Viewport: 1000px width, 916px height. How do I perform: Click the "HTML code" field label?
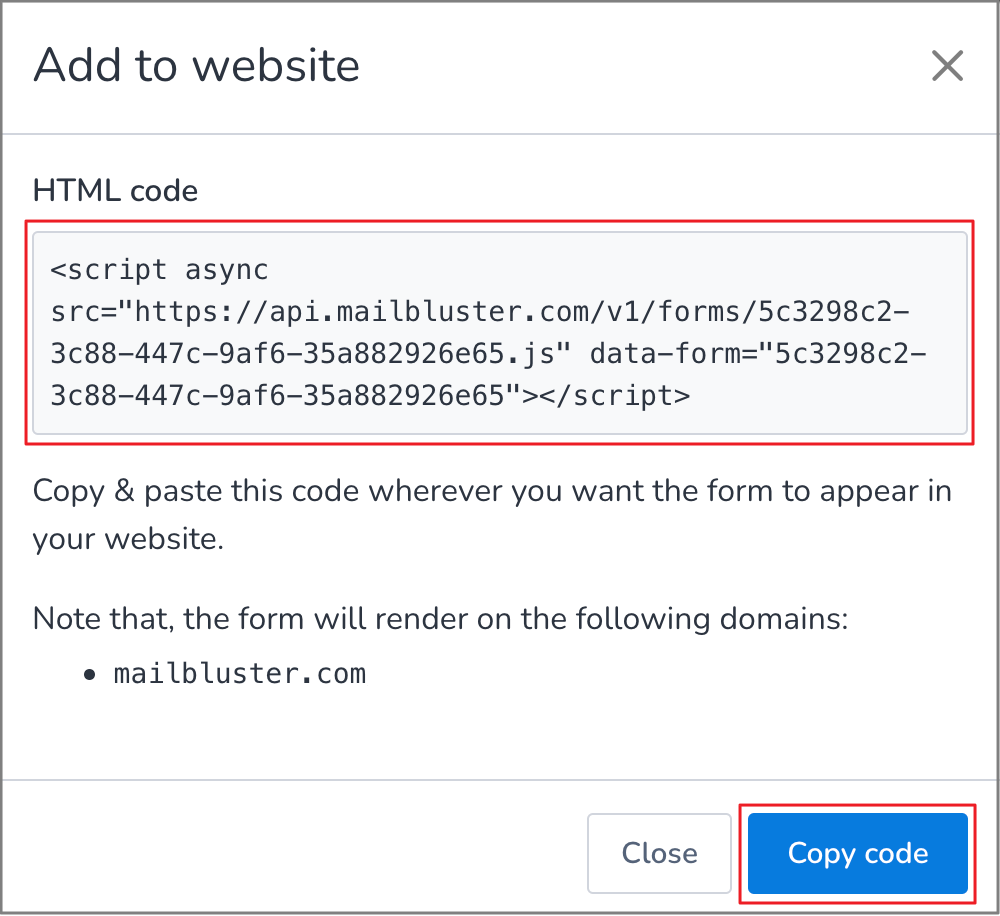(x=116, y=190)
